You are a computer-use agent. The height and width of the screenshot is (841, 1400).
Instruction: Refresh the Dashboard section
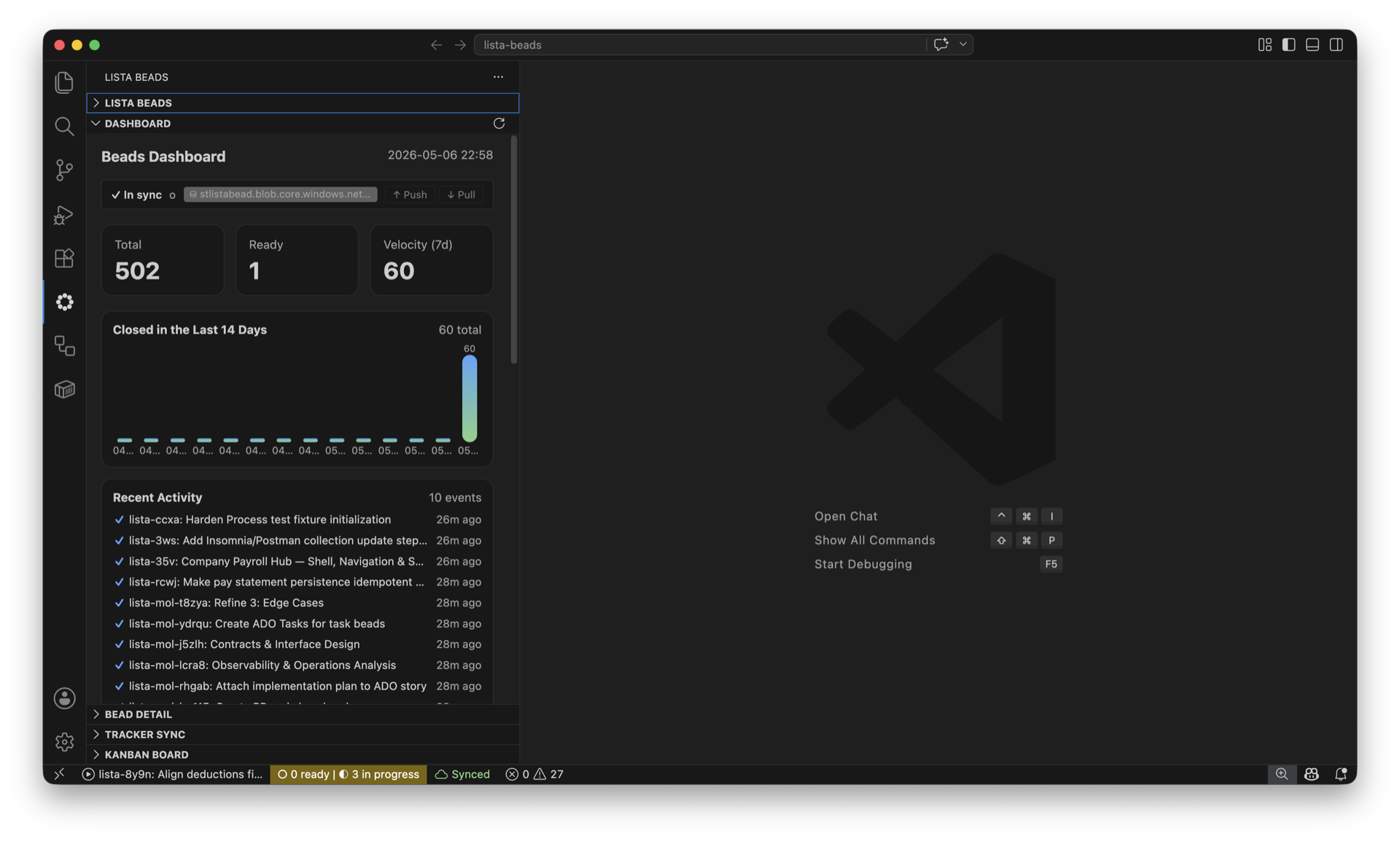point(499,123)
